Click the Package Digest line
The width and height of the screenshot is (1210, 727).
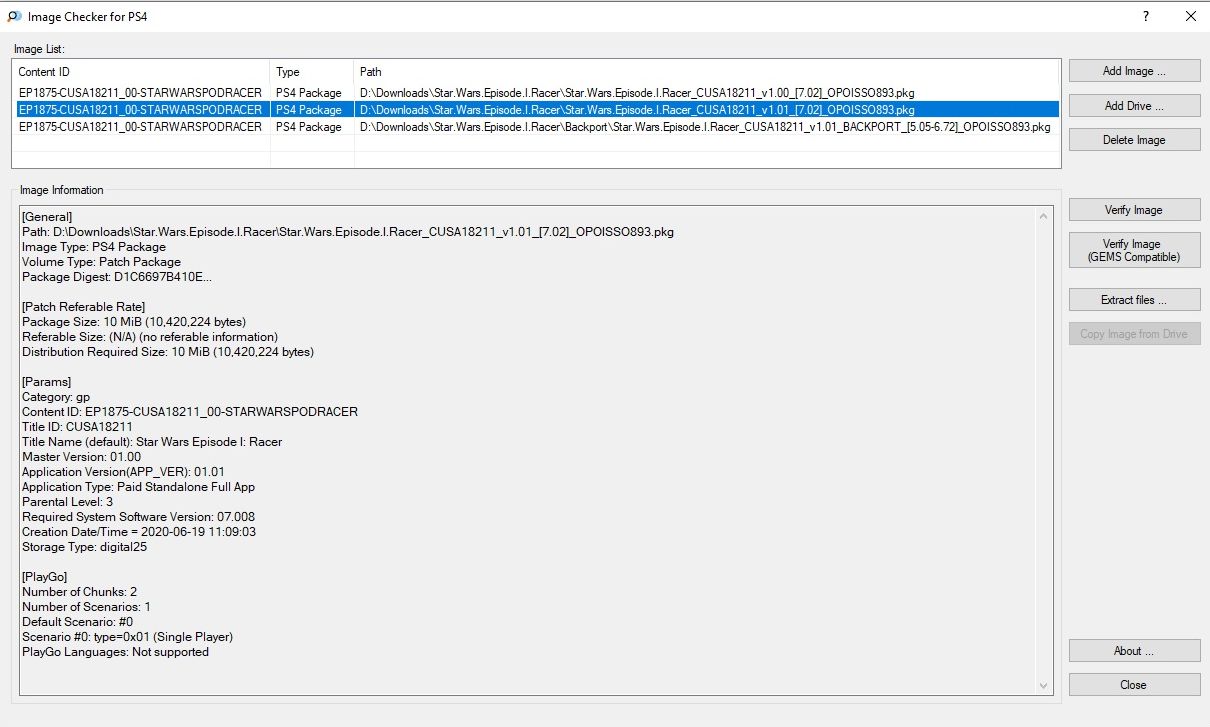tap(117, 277)
